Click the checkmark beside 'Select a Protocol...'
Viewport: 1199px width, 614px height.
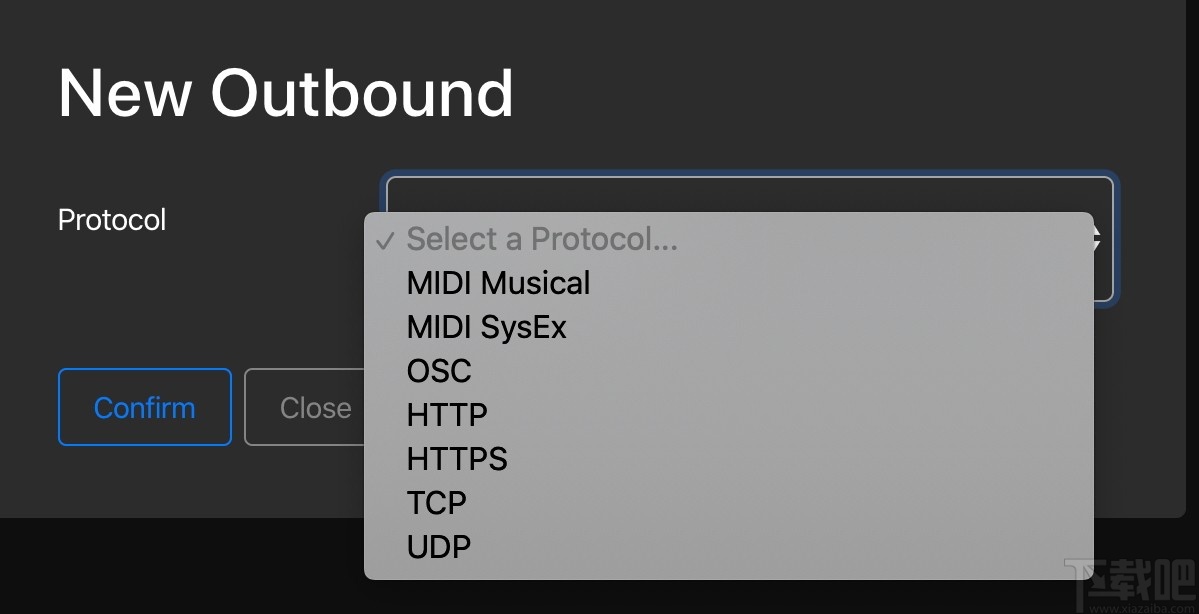coord(383,240)
